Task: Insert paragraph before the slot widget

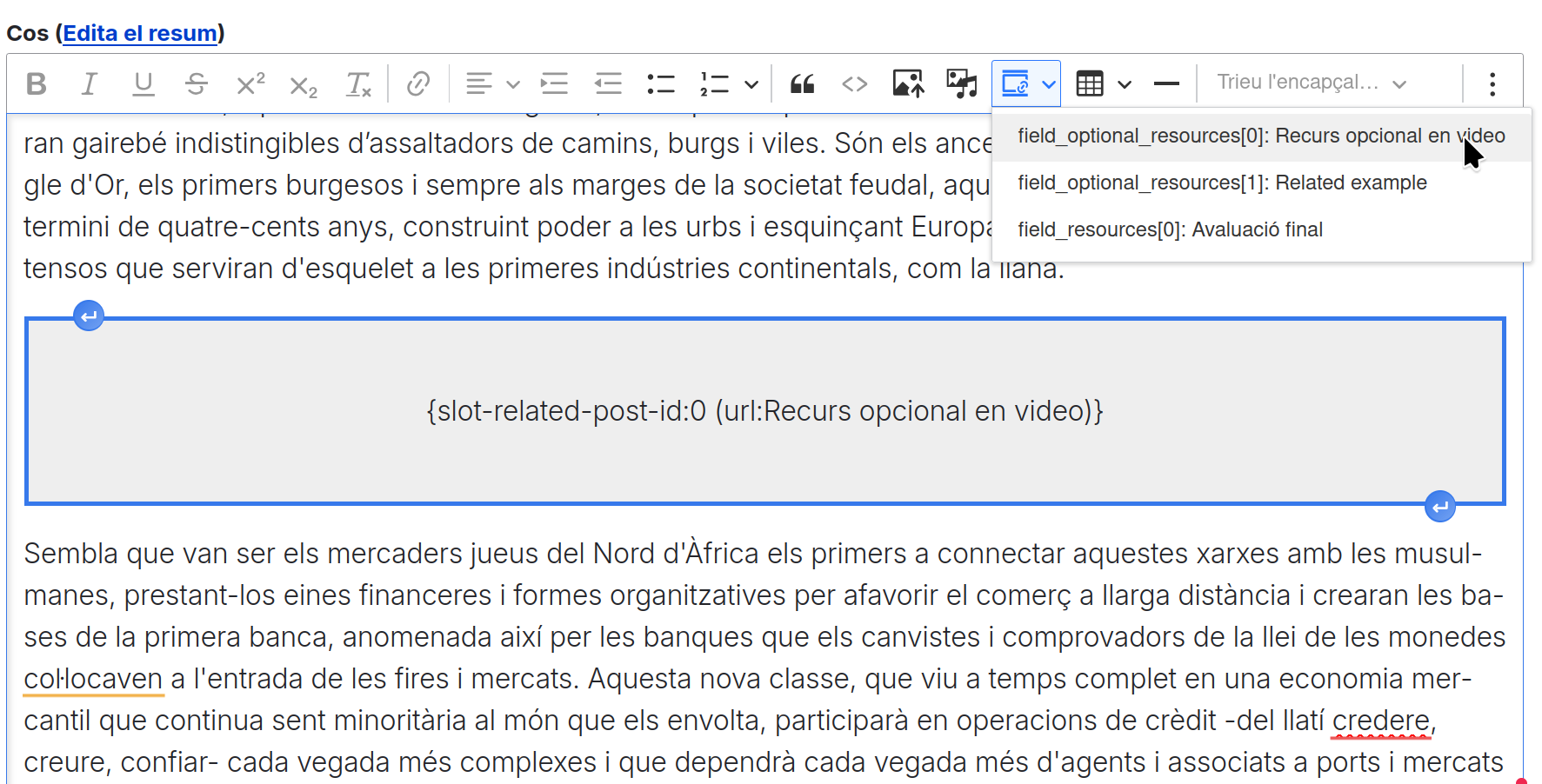Action: (x=89, y=316)
